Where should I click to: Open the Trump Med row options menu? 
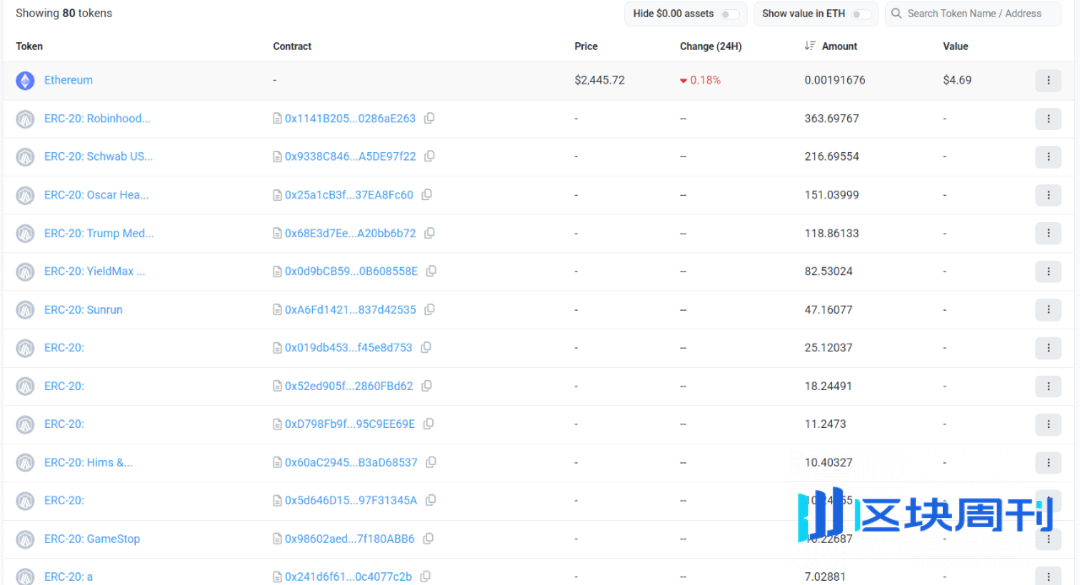[1048, 234]
